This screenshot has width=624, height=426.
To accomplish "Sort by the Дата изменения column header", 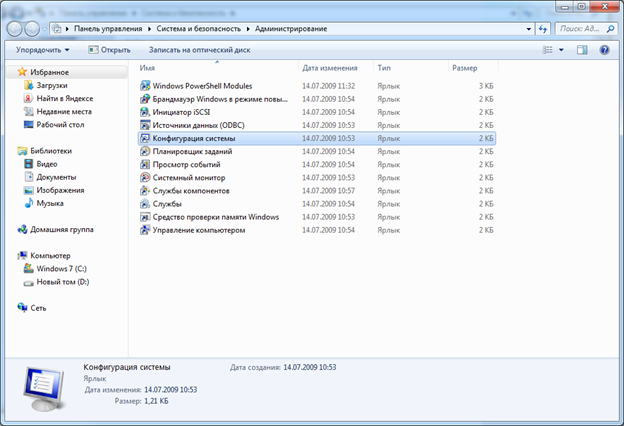I will click(x=336, y=68).
